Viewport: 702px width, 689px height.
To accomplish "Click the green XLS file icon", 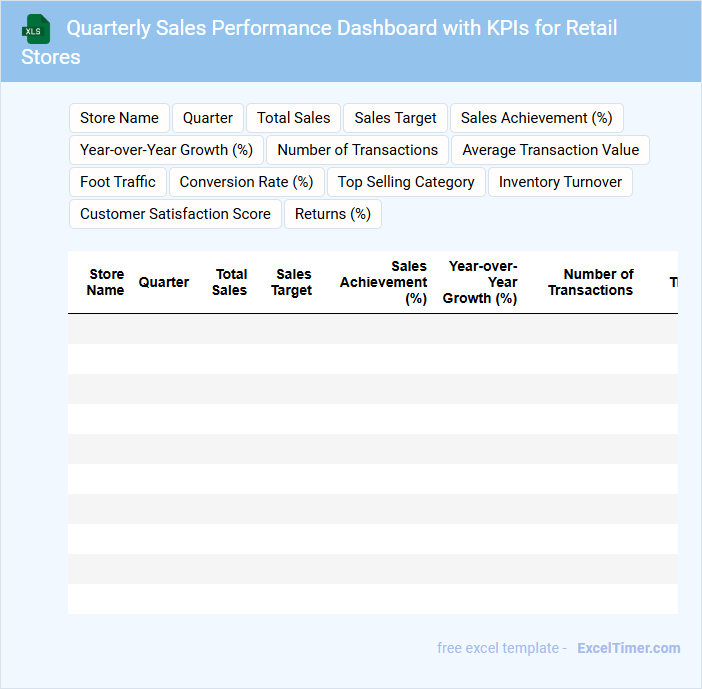I will (36, 29).
